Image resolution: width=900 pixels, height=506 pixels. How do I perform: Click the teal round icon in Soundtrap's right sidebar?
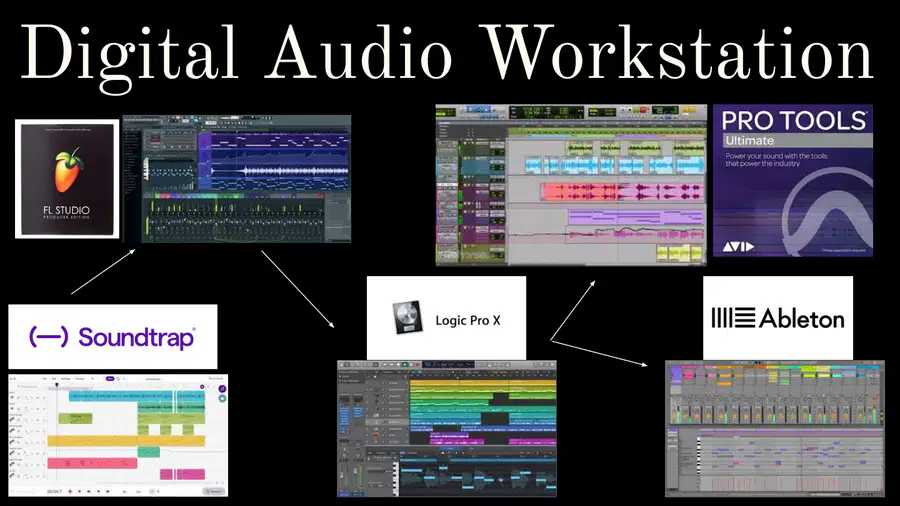coord(222,398)
